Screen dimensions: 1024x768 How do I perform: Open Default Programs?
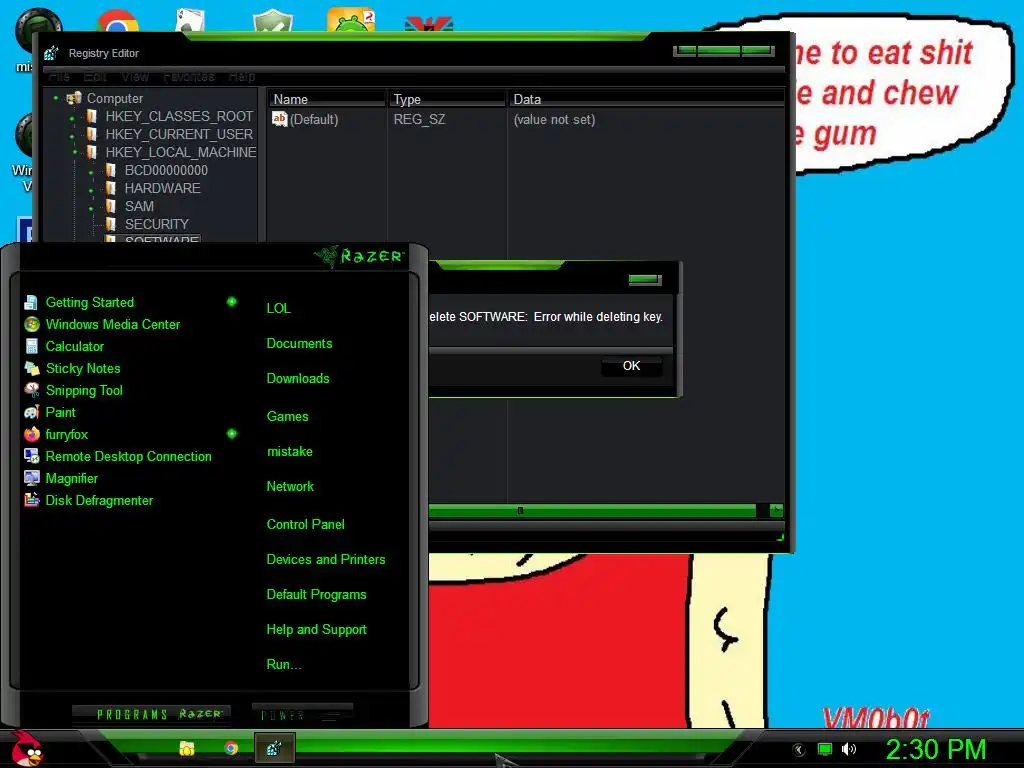(316, 595)
